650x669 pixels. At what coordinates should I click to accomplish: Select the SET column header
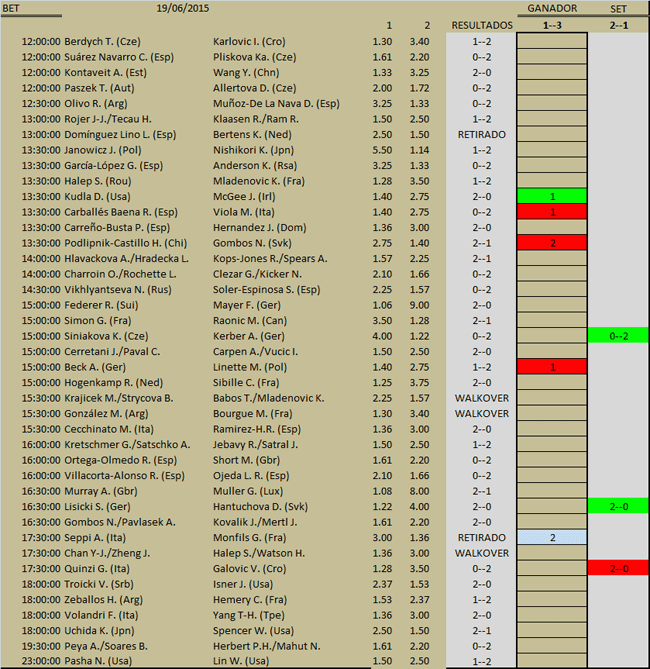pyautogui.click(x=618, y=9)
